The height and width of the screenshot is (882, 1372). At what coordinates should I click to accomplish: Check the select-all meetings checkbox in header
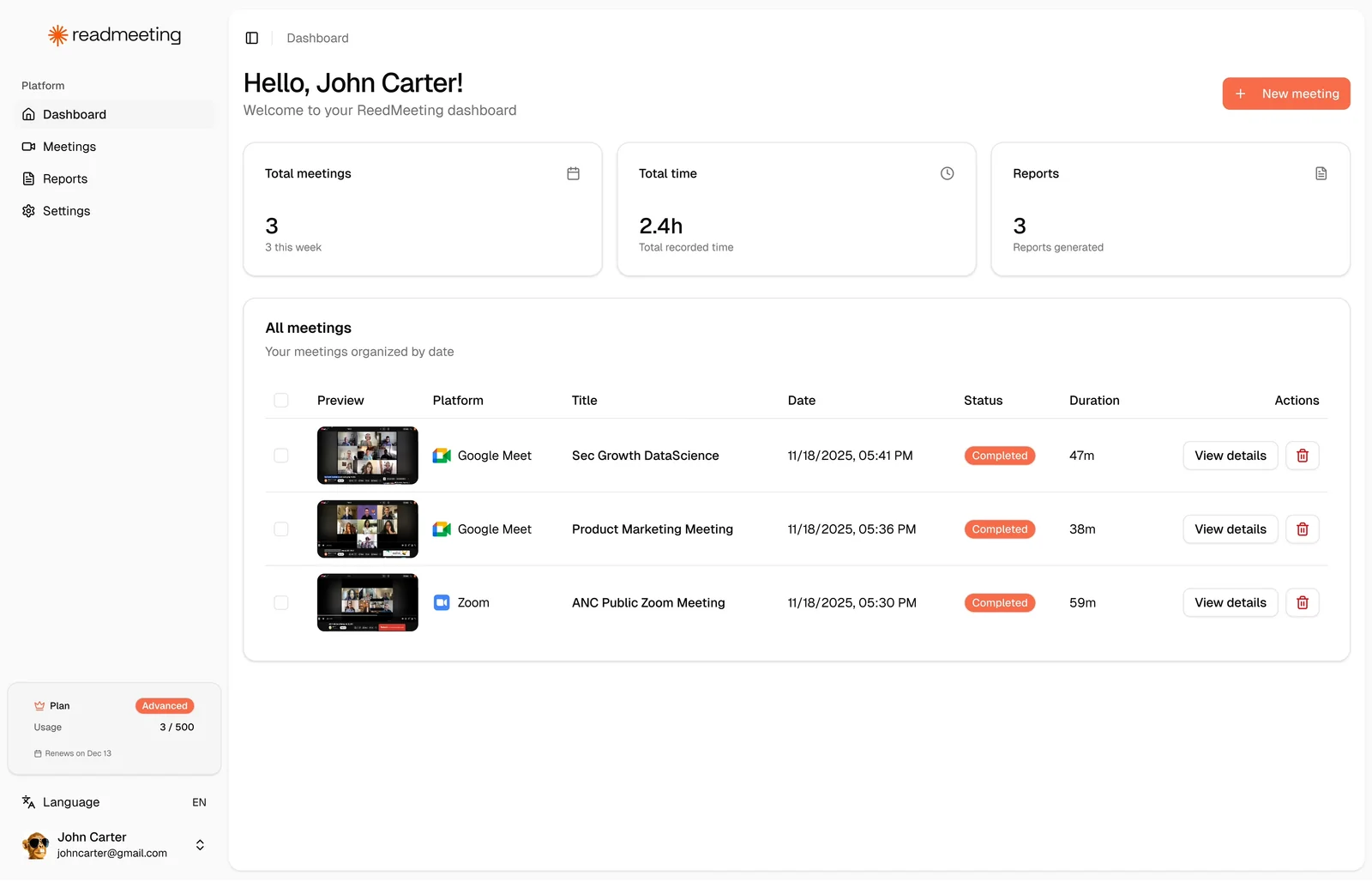[281, 401]
